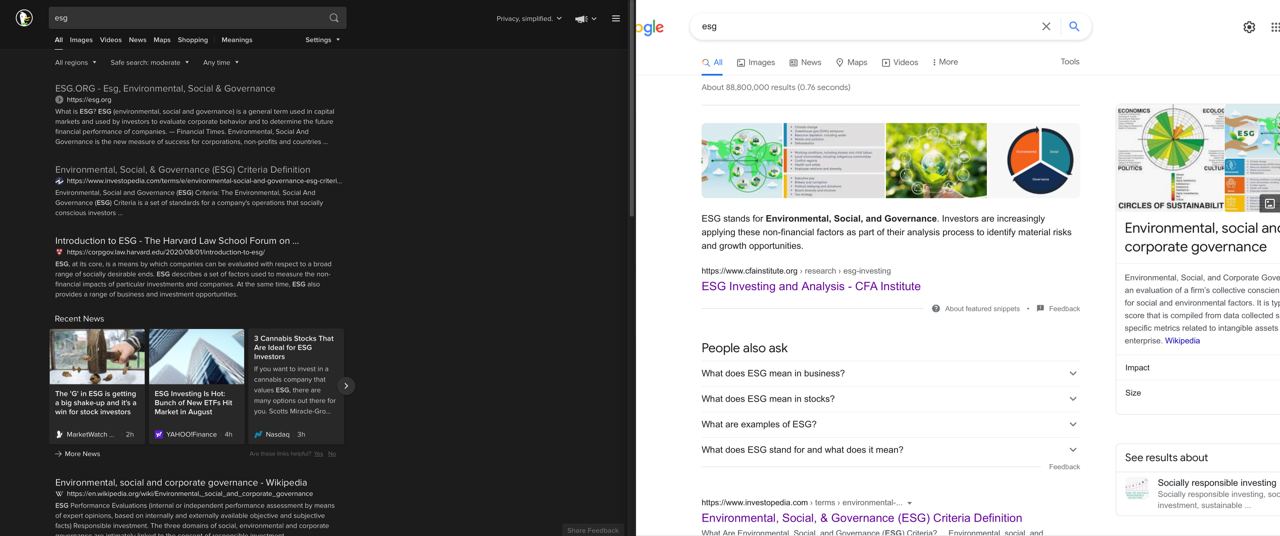Viewport: 1280px width, 536px height.
Task: Show next recent news items arrow
Action: point(346,385)
